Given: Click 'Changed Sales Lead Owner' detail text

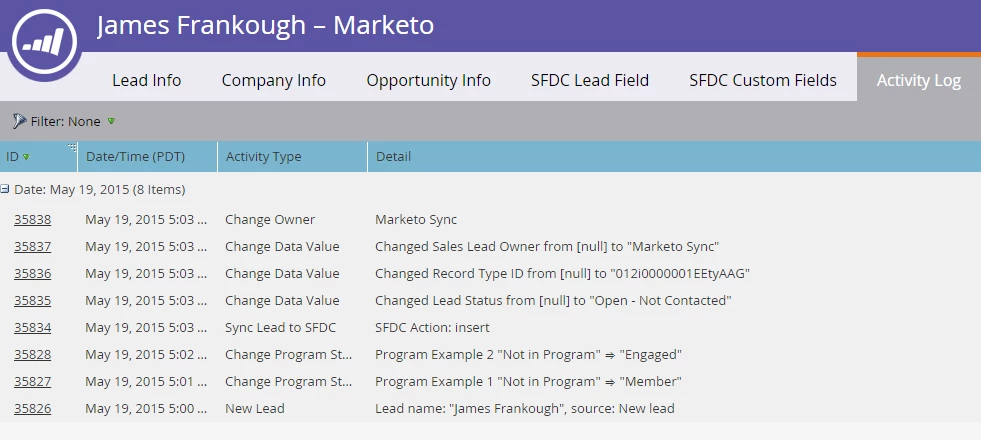Looking at the screenshot, I should (x=547, y=247).
